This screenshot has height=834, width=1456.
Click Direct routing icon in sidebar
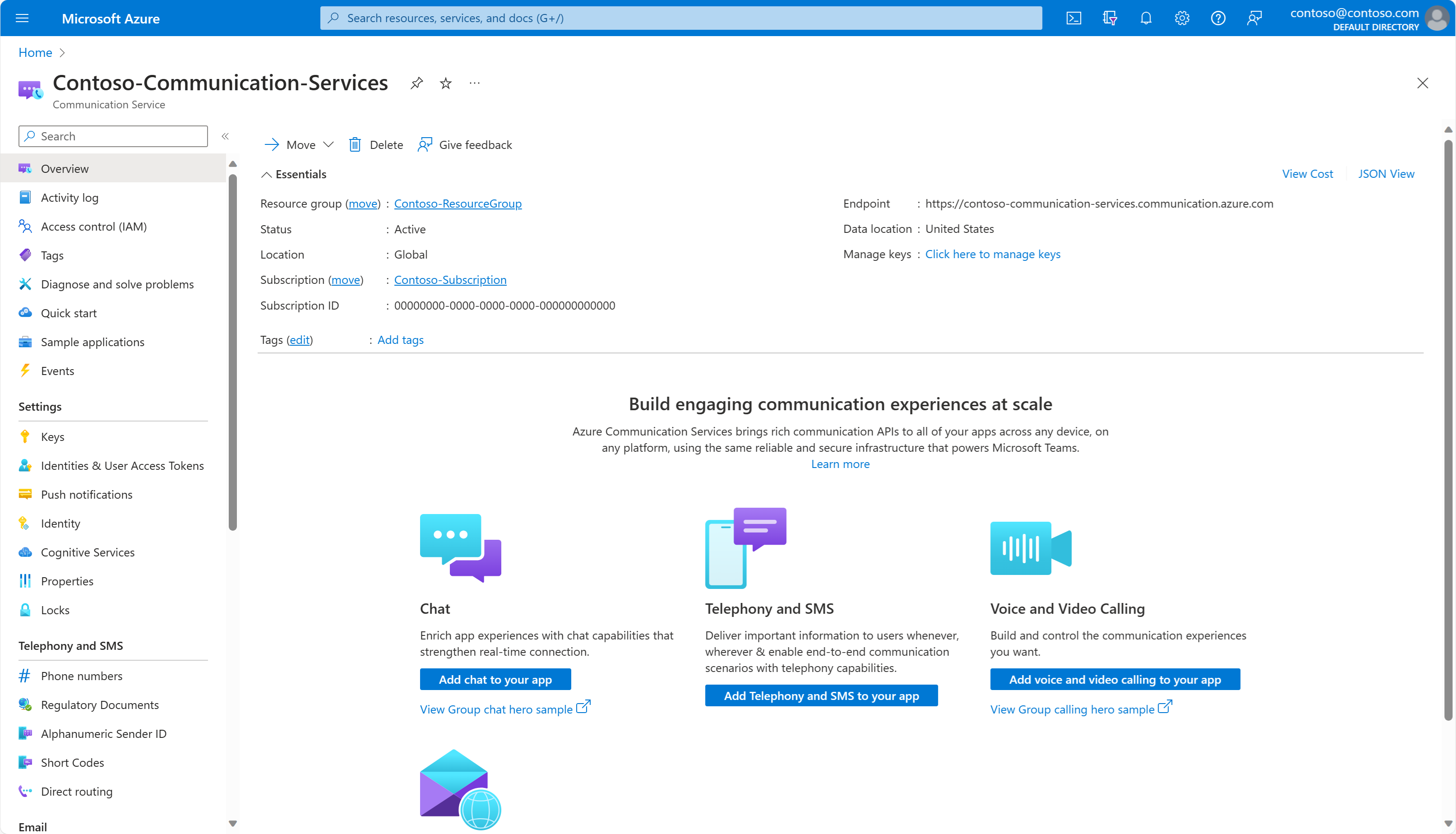point(25,791)
